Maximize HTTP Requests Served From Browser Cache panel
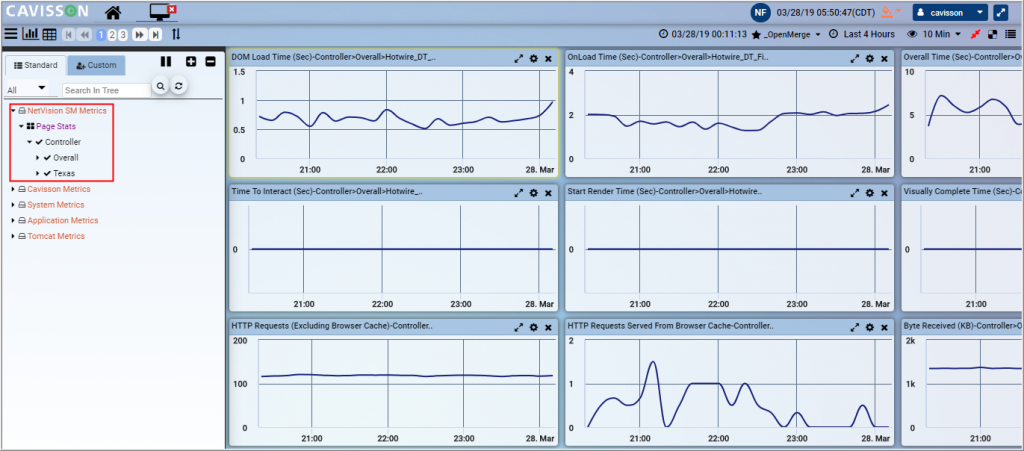Screen dimensions: 1024x451 tap(855, 327)
